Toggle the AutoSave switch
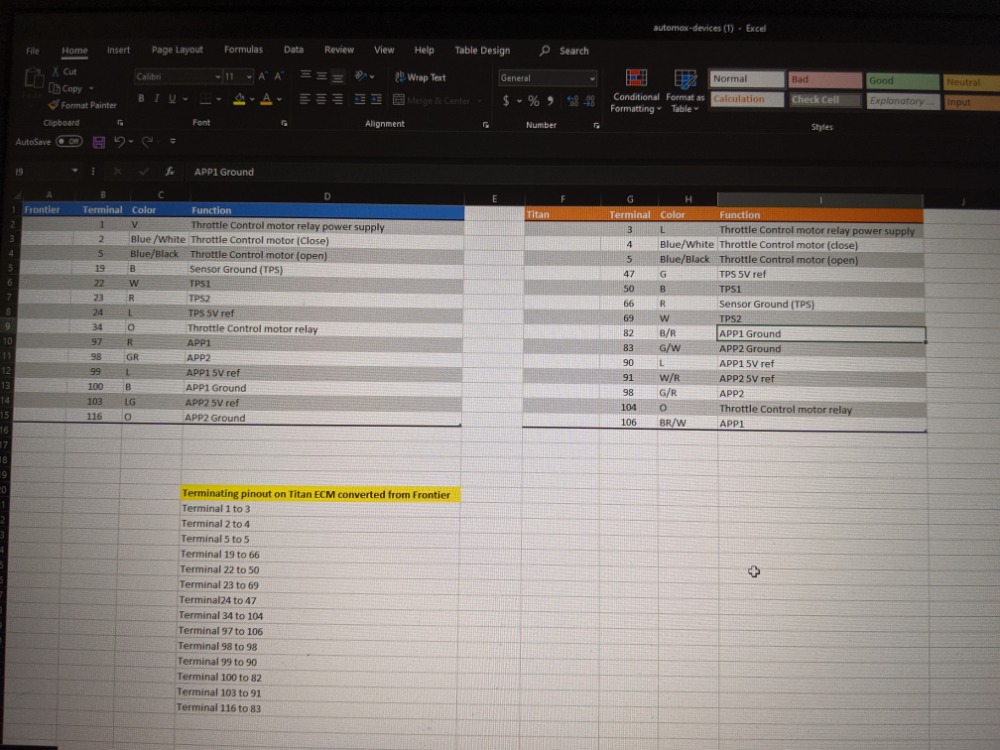The width and height of the screenshot is (1000, 750). pos(68,142)
